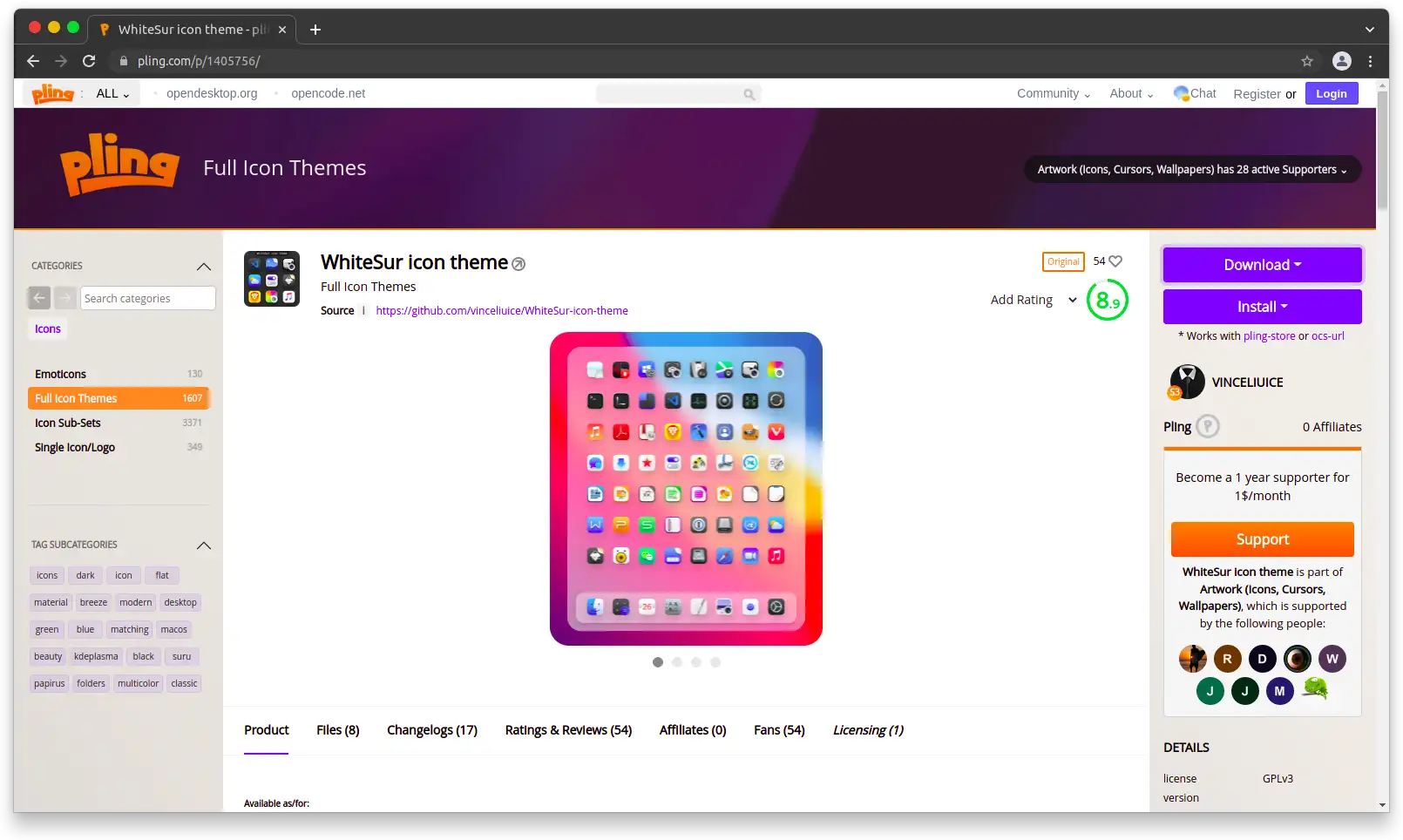Switch to the Files (8) tab
Viewport: 1403px width, 840px height.
pos(337,730)
